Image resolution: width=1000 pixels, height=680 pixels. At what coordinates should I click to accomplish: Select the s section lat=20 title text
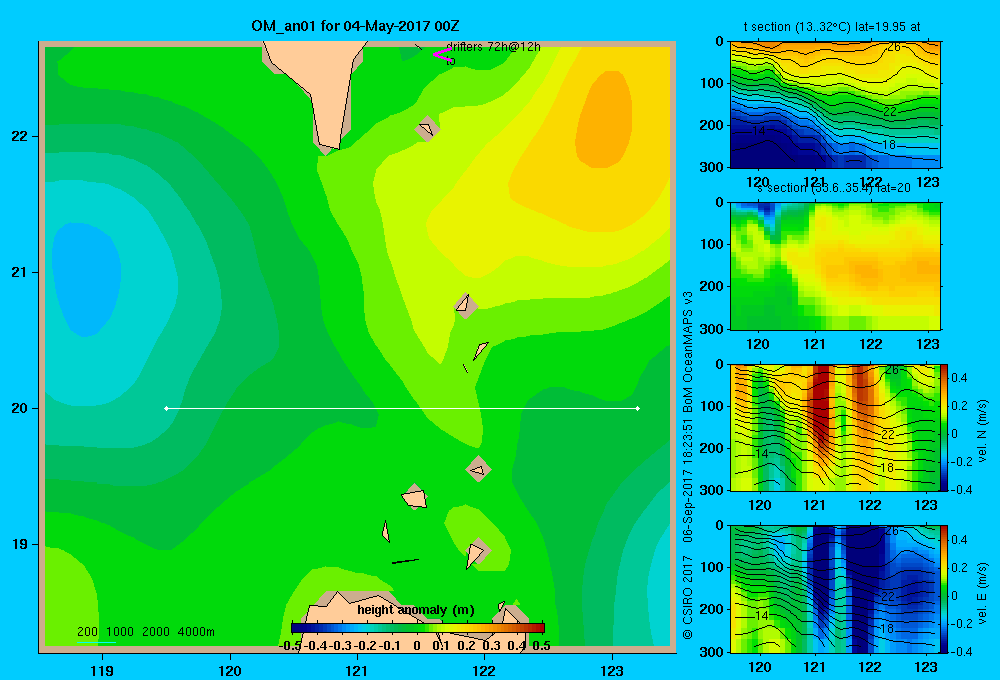pos(834,188)
